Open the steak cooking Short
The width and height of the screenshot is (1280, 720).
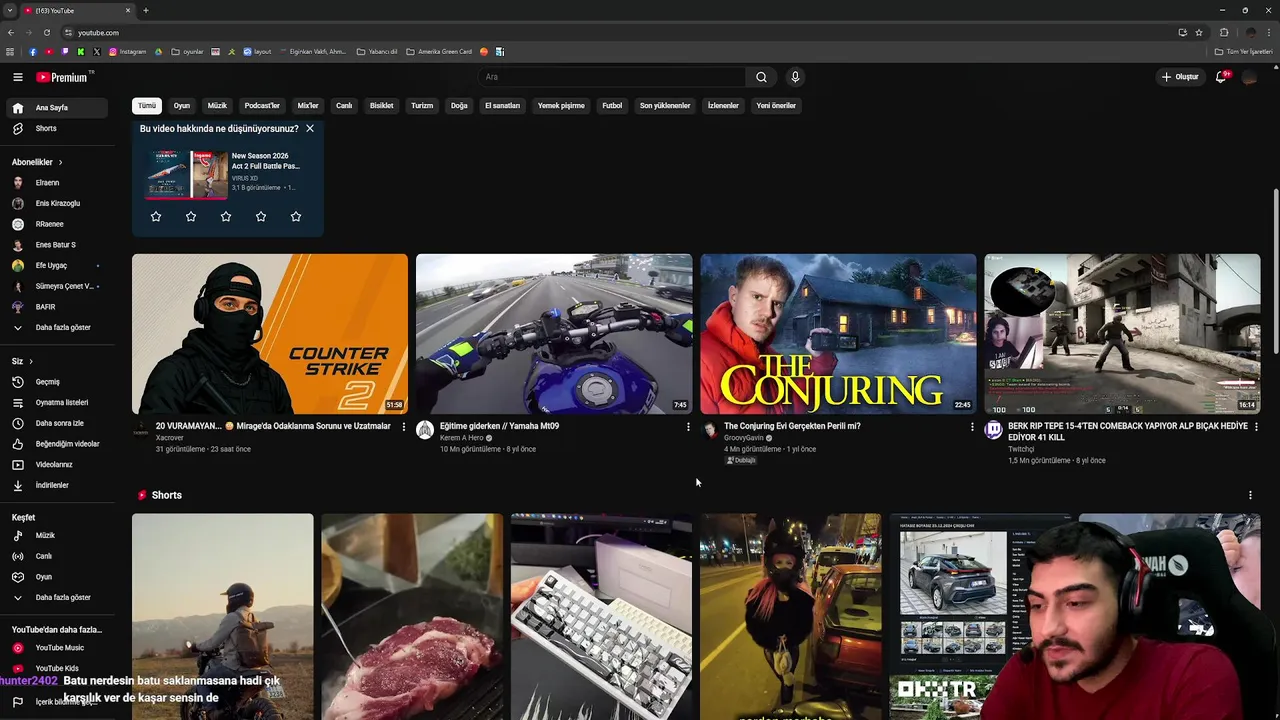(412, 616)
